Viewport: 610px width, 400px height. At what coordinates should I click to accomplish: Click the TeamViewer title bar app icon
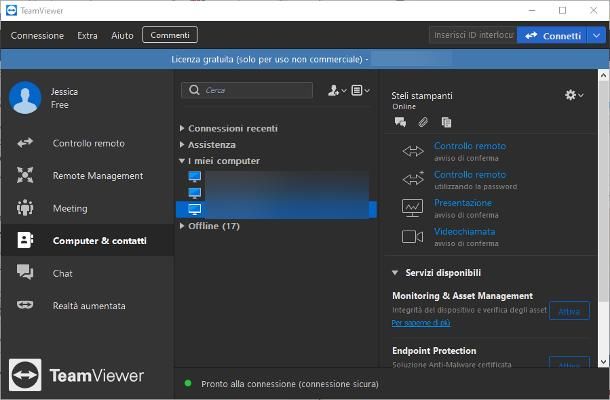point(12,11)
